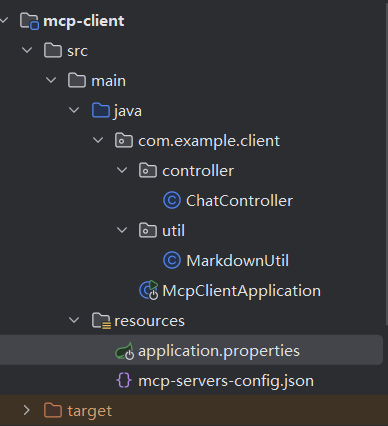Click the JSON braces icon of mcp-servers-config.json

coord(124,381)
